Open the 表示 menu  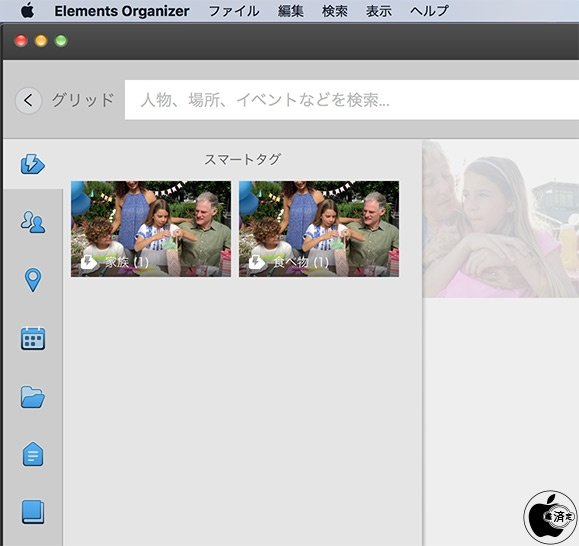point(379,11)
